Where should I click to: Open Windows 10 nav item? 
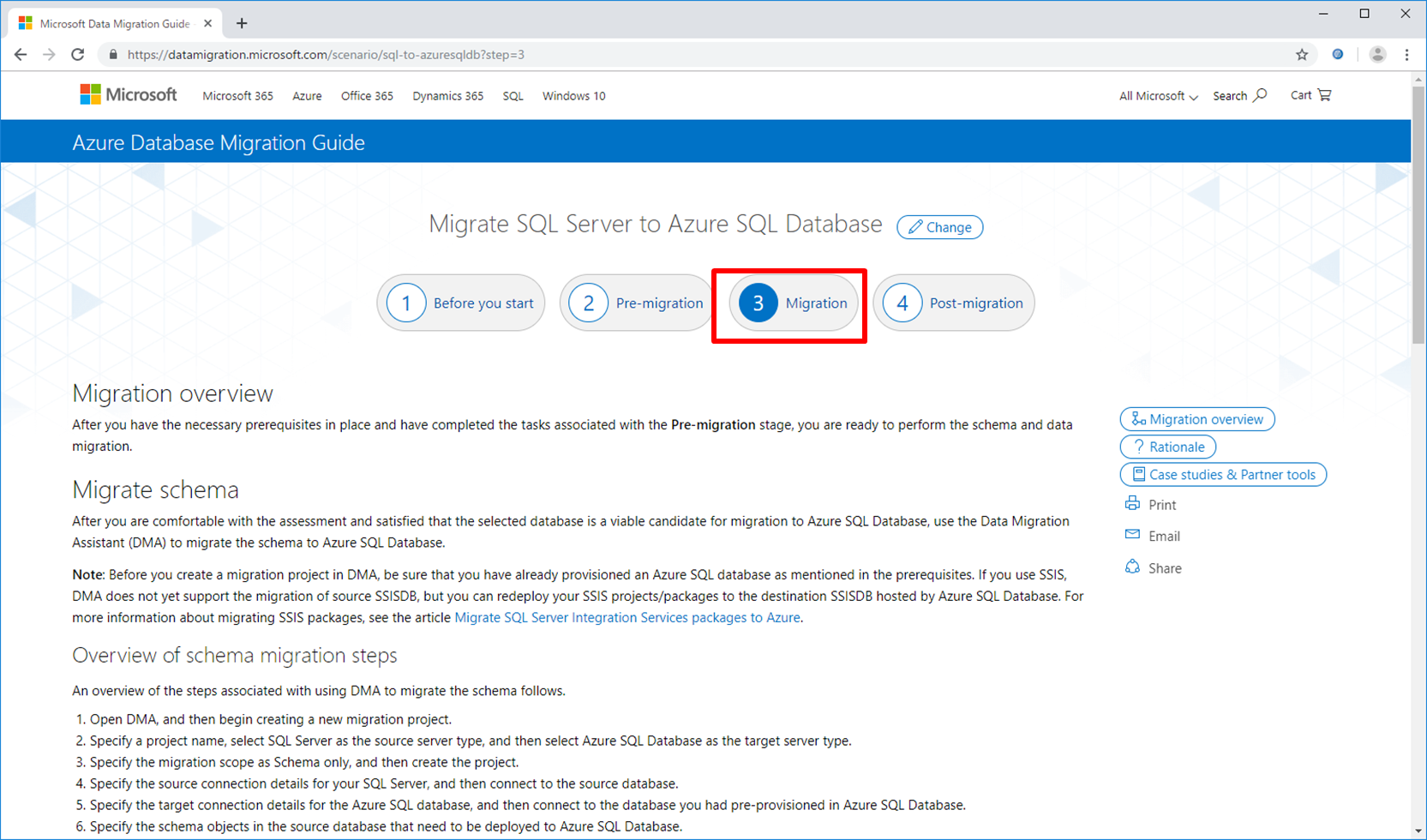point(573,96)
